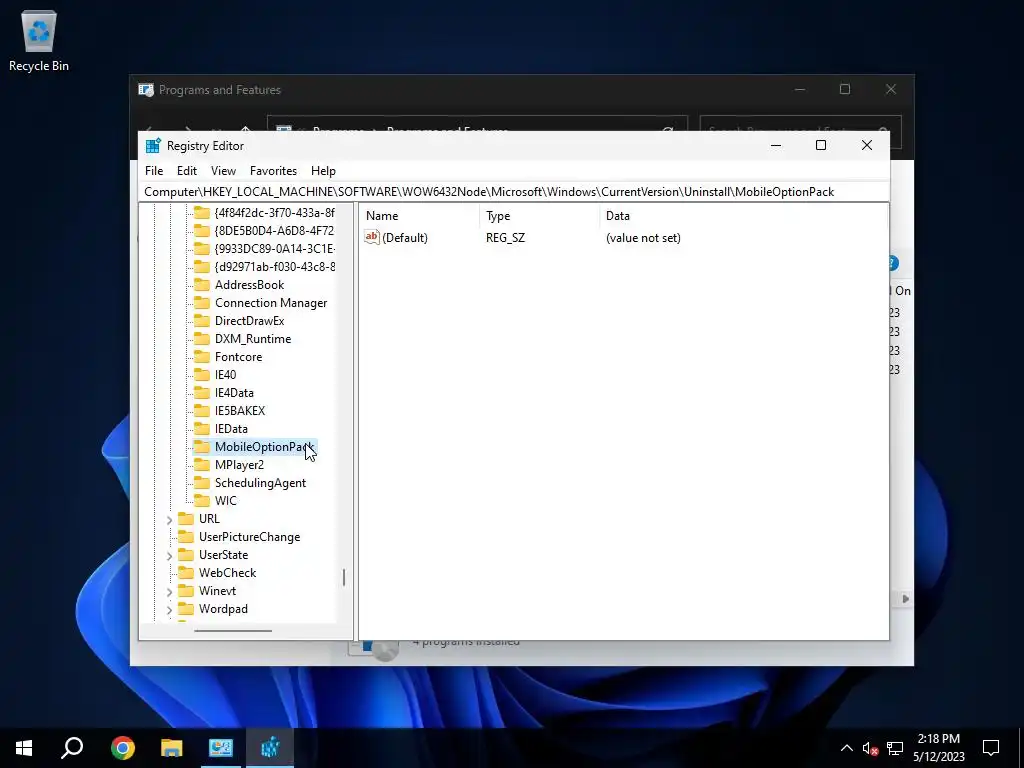The width and height of the screenshot is (1024, 768).
Task: Open File Explorer from the taskbar
Action: pos(171,748)
